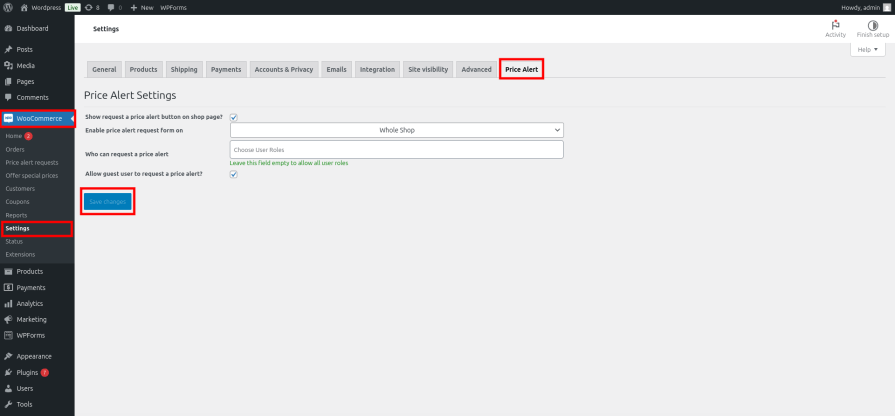The image size is (895, 416).
Task: Go to the Customers submenu
Action: pyautogui.click(x=20, y=189)
